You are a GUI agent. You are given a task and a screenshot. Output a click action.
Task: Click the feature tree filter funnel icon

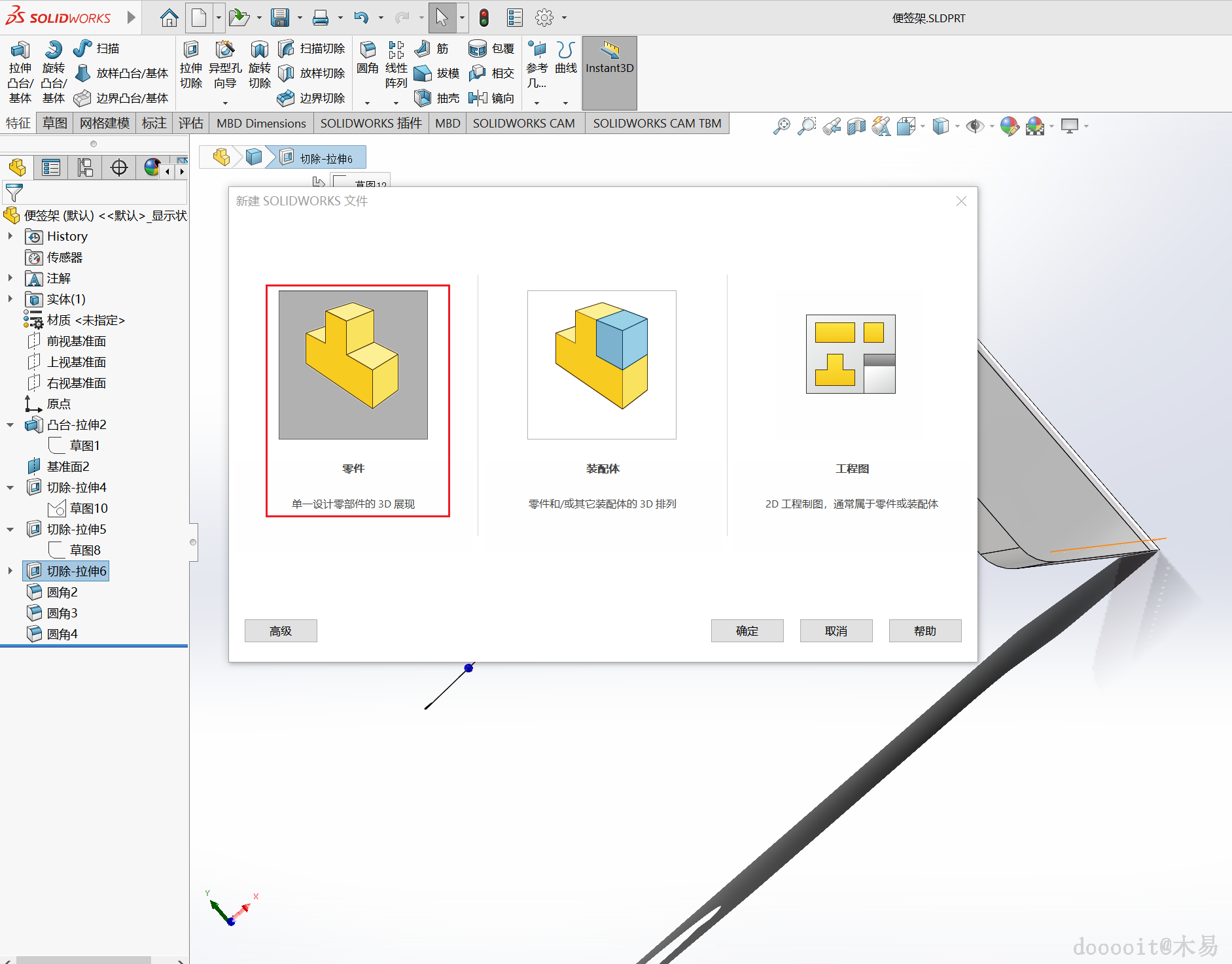14,193
